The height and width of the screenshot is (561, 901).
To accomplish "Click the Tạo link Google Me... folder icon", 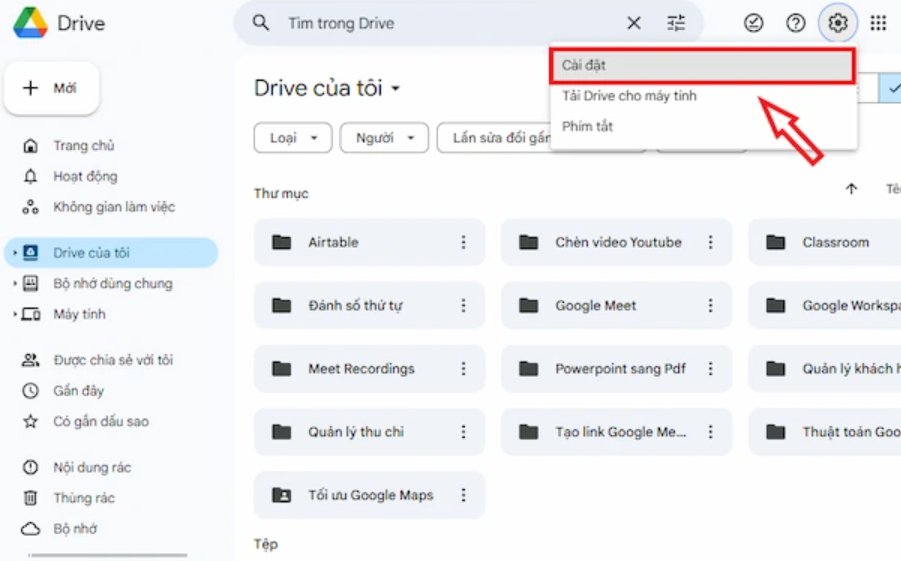I will coord(529,432).
